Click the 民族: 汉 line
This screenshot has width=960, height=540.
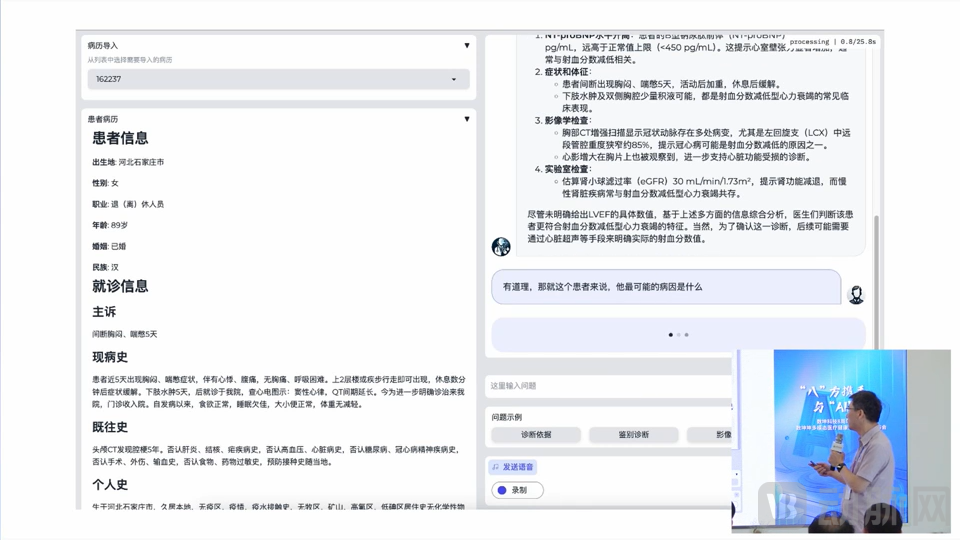(x=105, y=267)
